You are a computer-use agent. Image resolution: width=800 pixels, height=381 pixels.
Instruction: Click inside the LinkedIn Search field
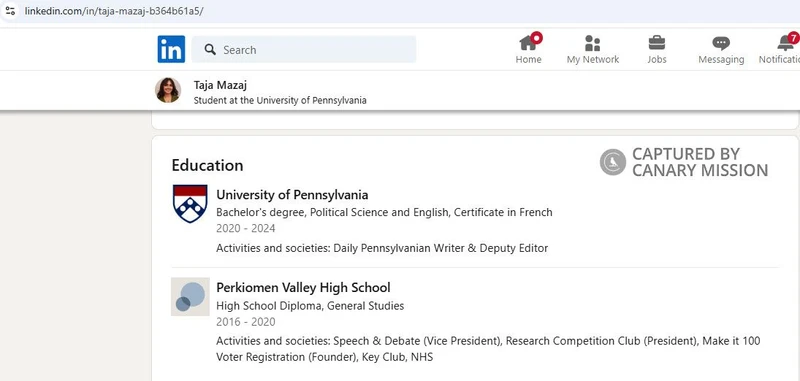tap(304, 49)
